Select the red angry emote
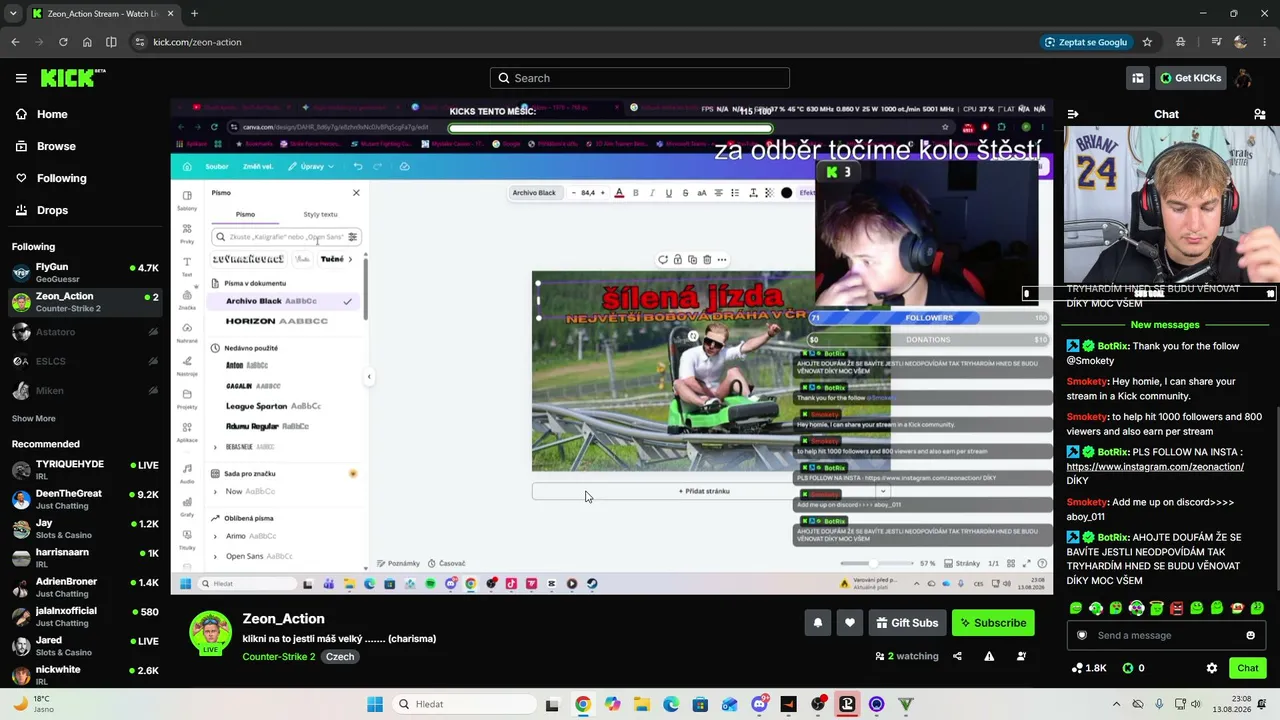The height and width of the screenshot is (720, 1280). (x=1176, y=608)
